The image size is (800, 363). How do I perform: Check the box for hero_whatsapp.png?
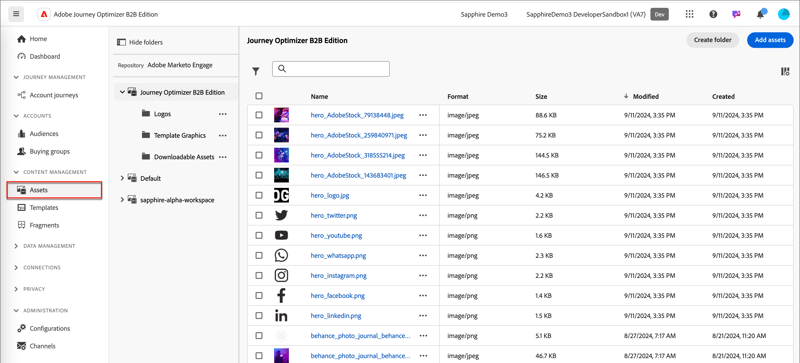click(x=259, y=255)
